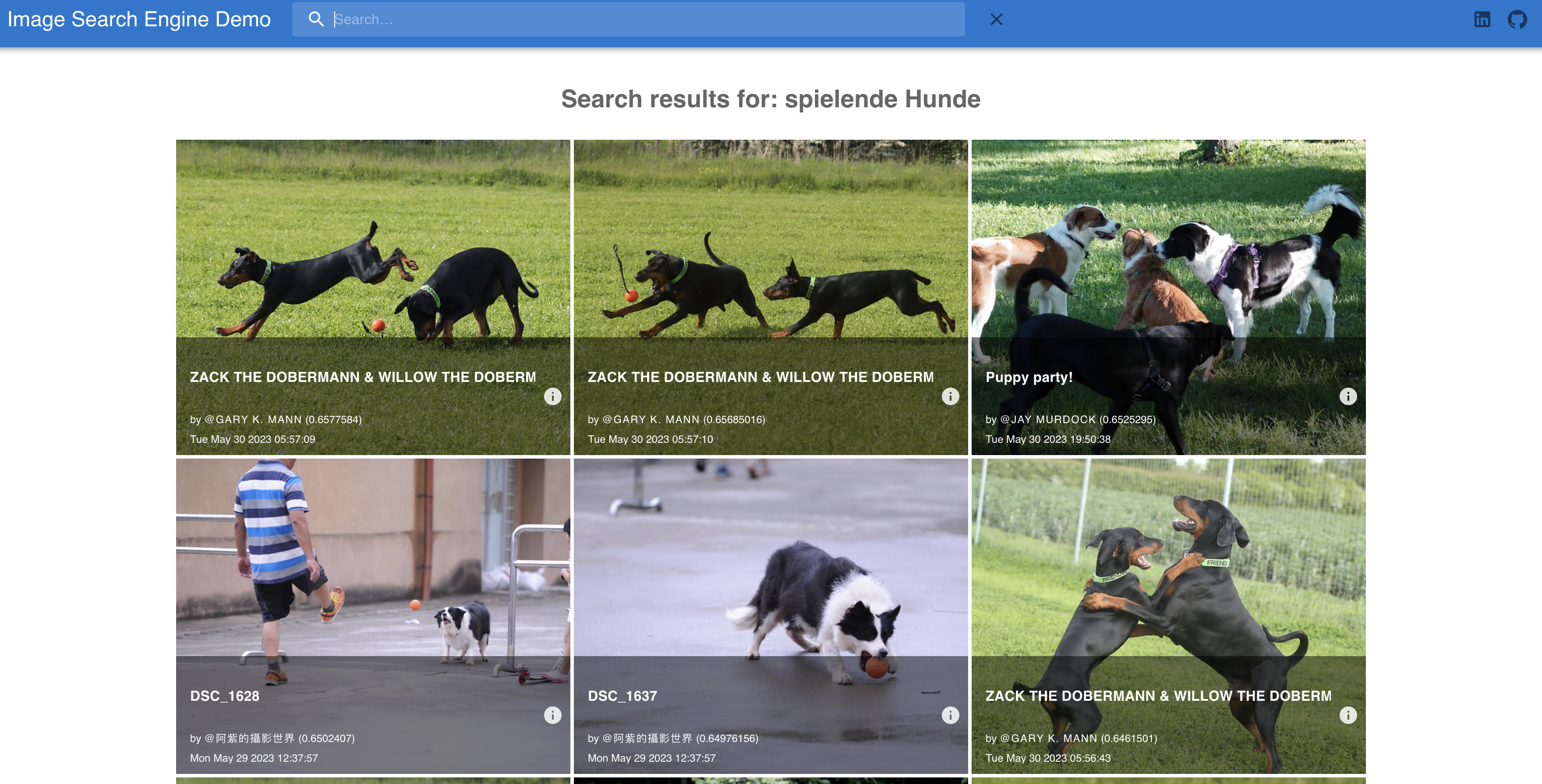This screenshot has height=784, width=1542.
Task: Show info for second Zack Dobermann image
Action: pyautogui.click(x=950, y=396)
